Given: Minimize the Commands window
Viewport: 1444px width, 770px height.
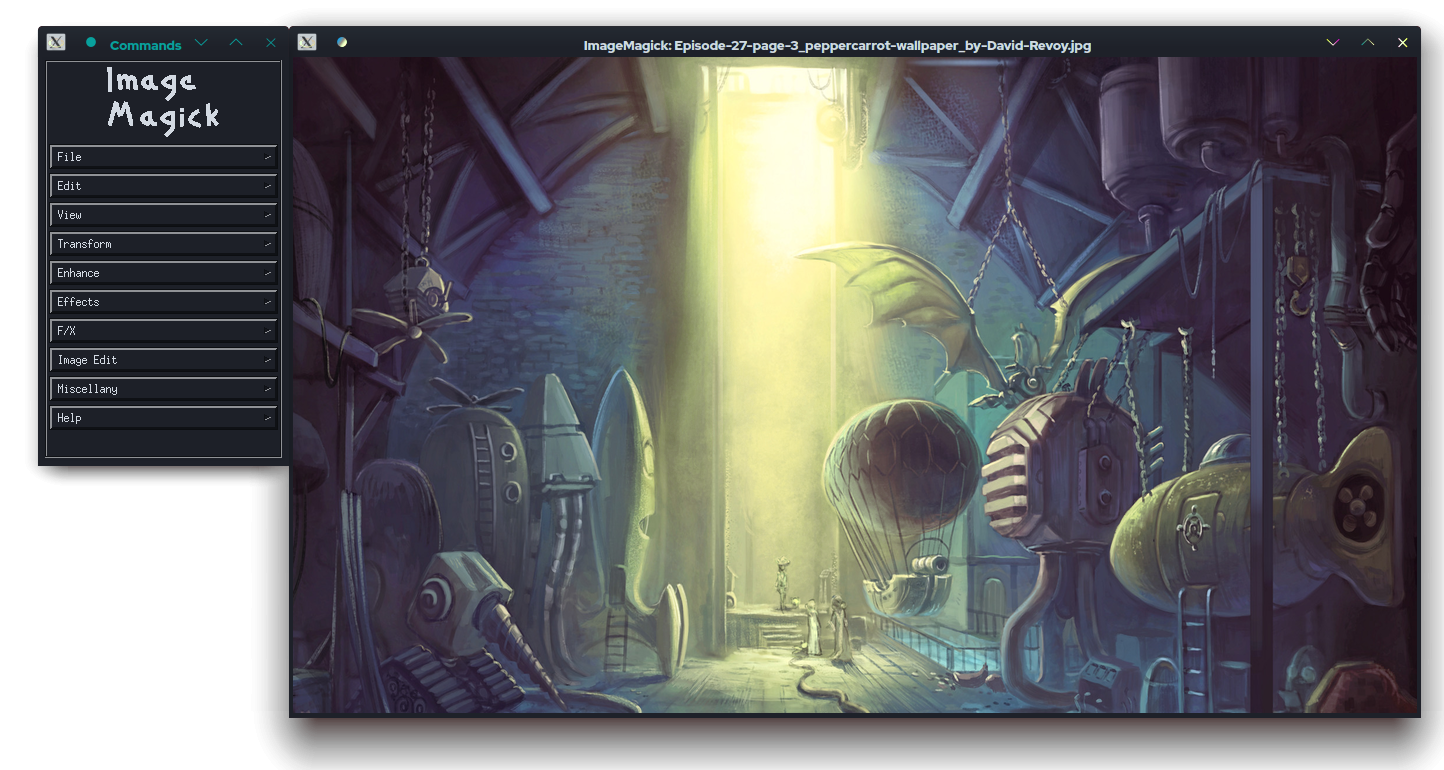Looking at the screenshot, I should click(x=201, y=43).
